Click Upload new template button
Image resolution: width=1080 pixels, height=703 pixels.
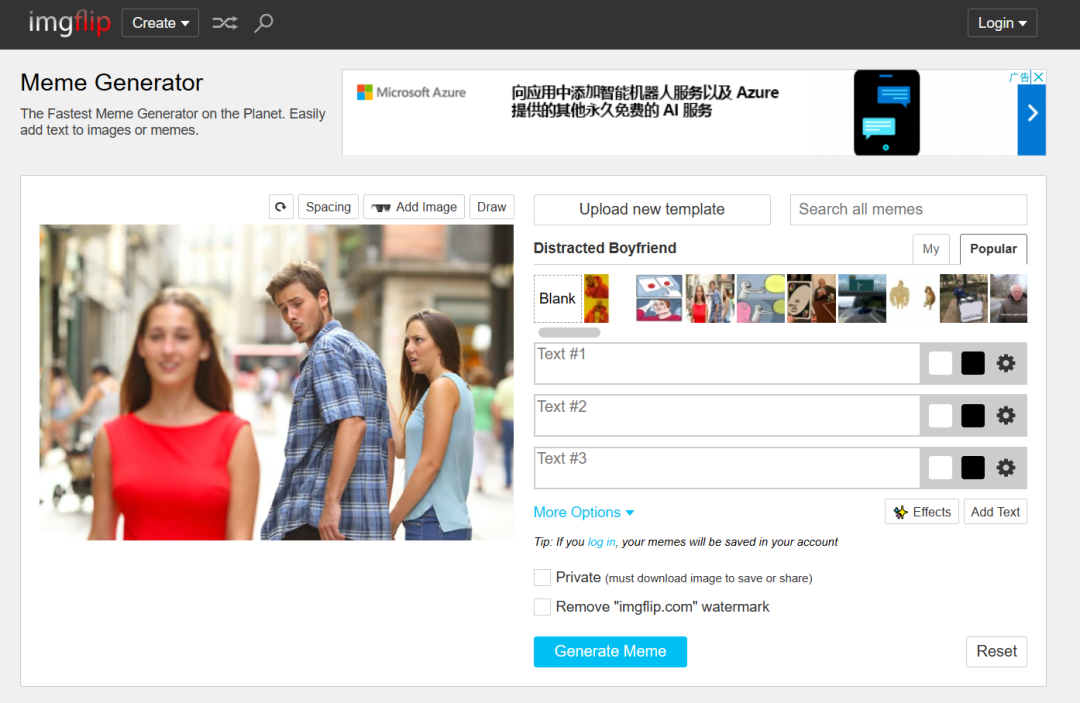[x=652, y=209]
